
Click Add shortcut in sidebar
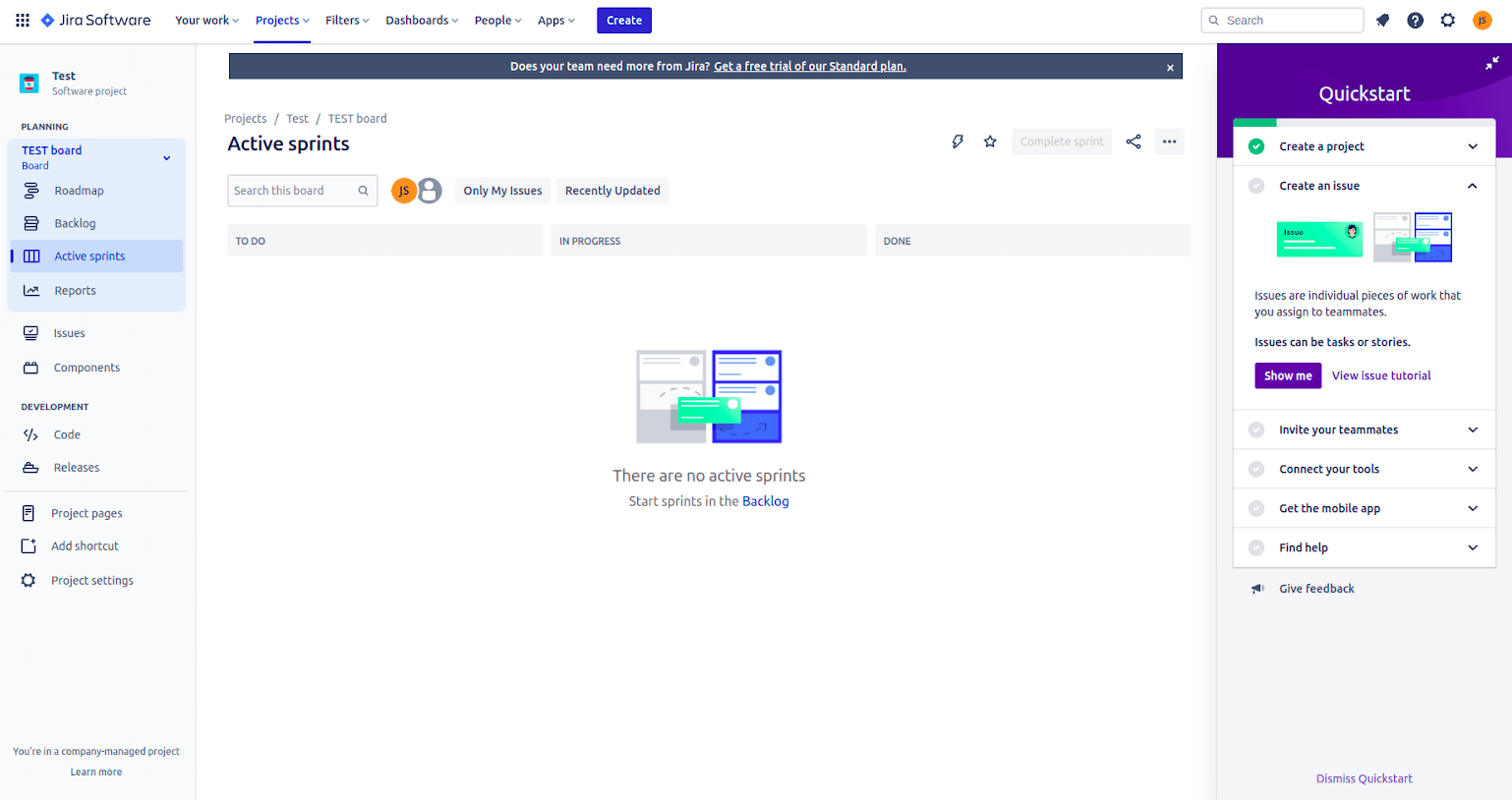(96, 546)
